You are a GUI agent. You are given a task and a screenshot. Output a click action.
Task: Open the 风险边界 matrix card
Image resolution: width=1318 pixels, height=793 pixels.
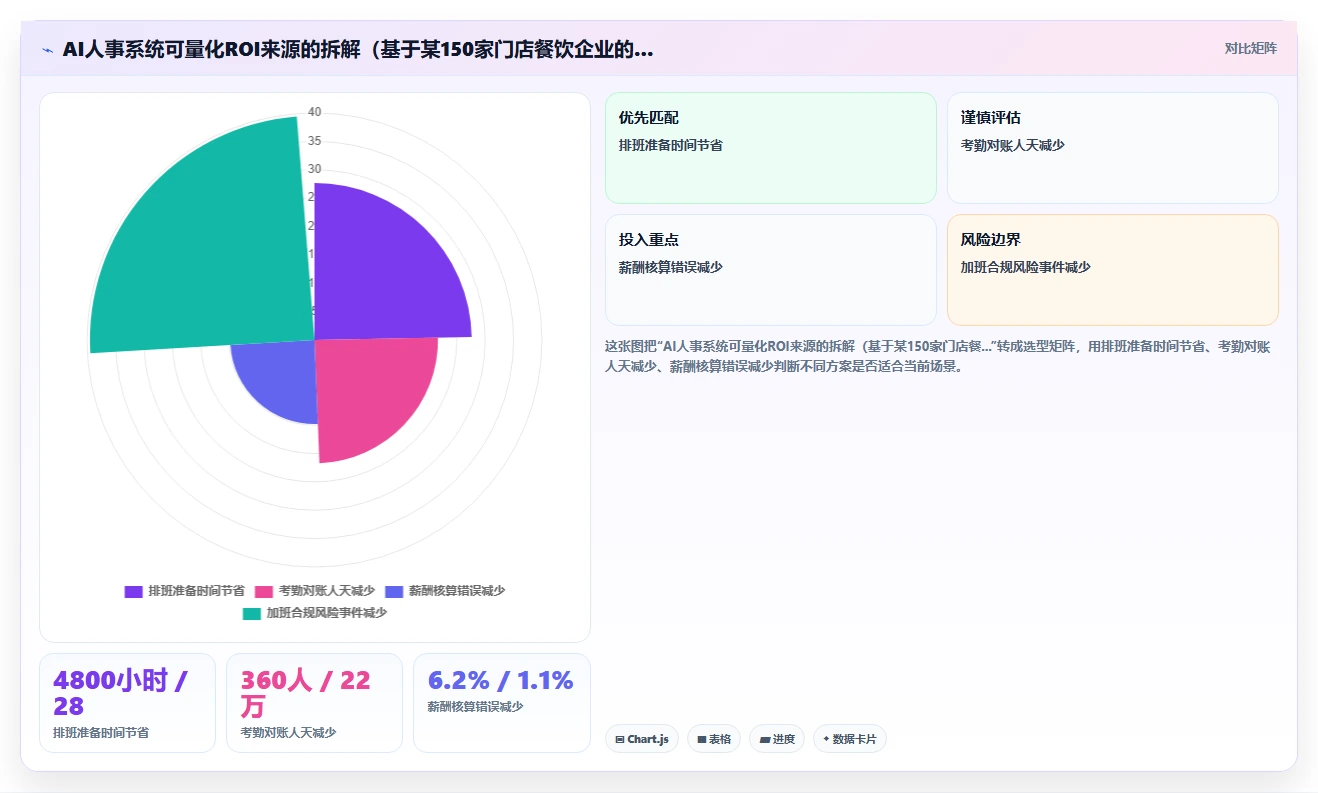pyautogui.click(x=1113, y=270)
